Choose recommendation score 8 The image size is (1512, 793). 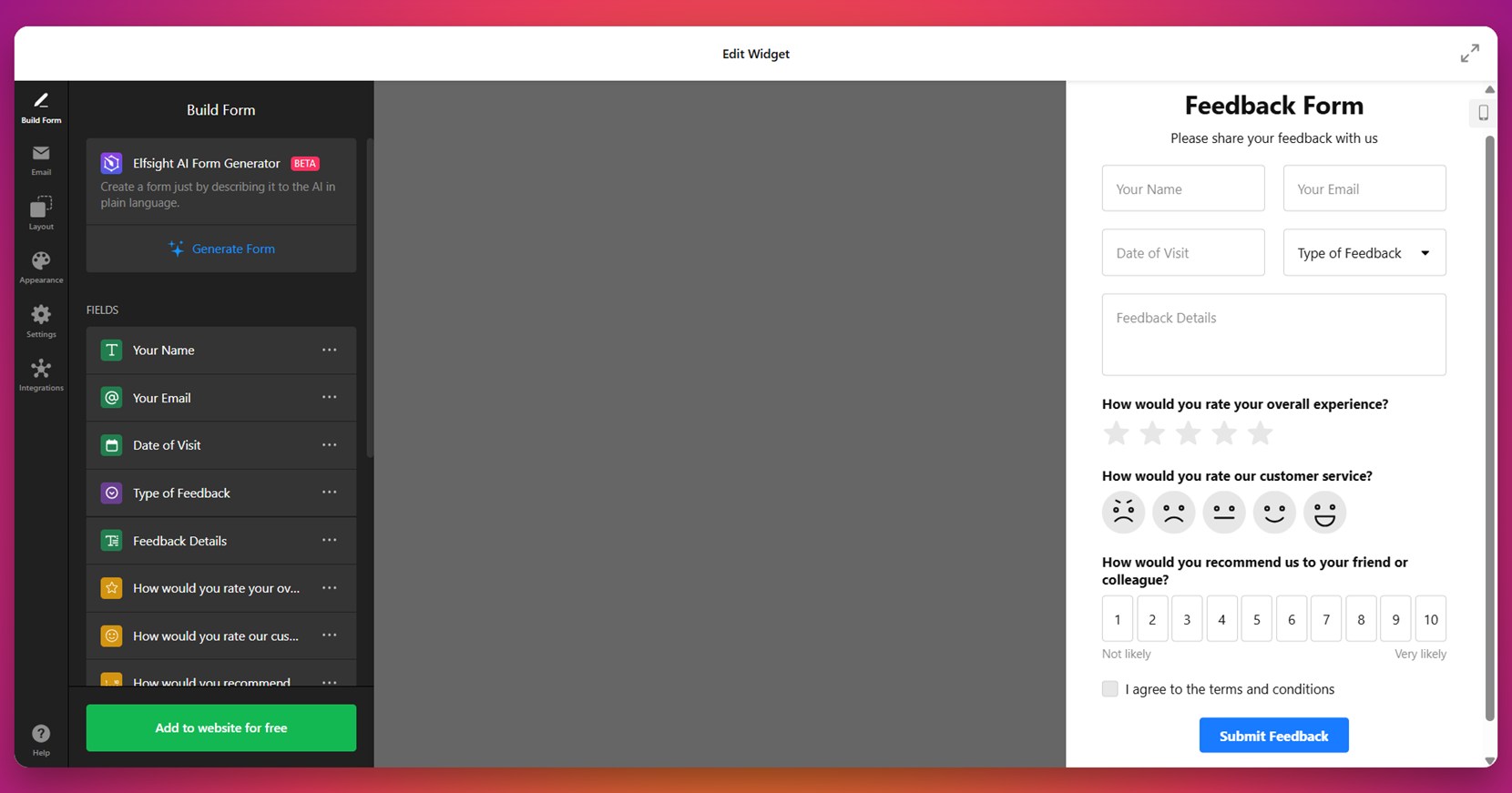pos(1361,619)
